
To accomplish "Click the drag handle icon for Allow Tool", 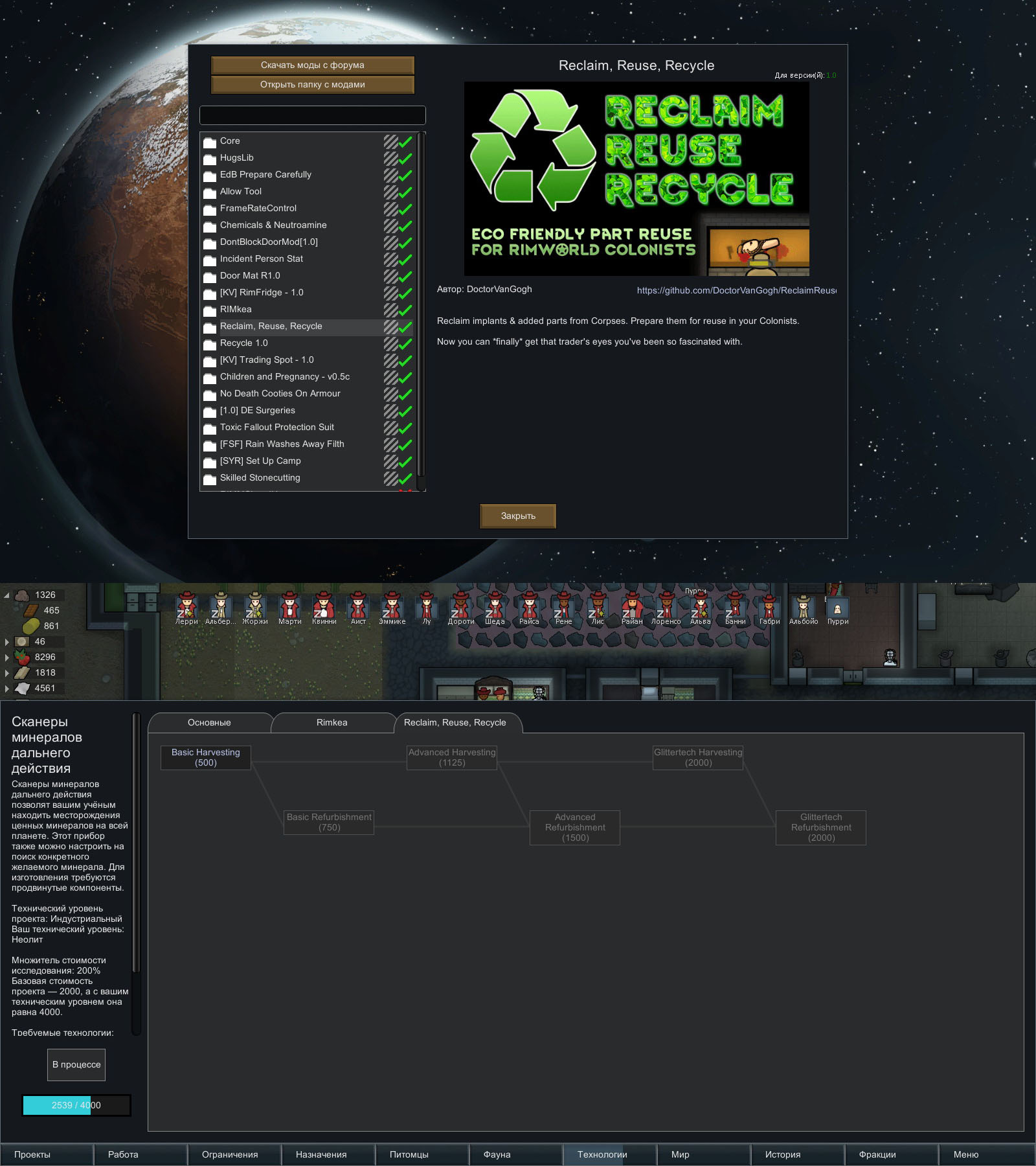I will (x=390, y=192).
